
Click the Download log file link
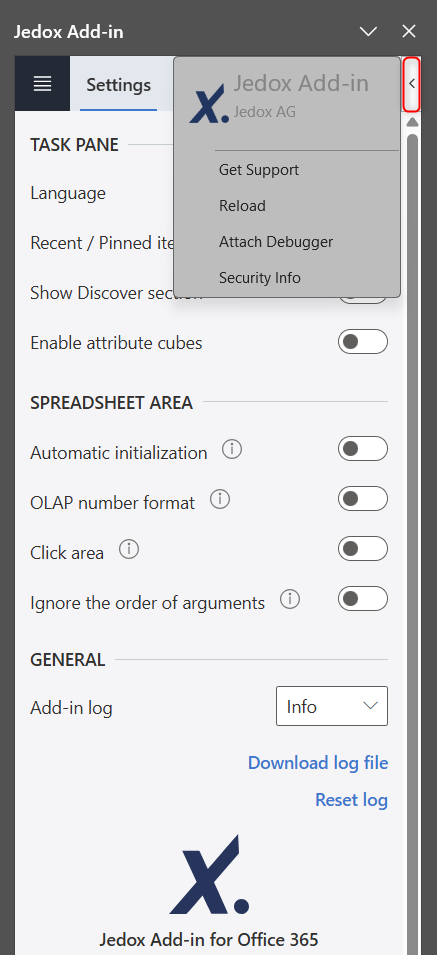pyautogui.click(x=318, y=763)
